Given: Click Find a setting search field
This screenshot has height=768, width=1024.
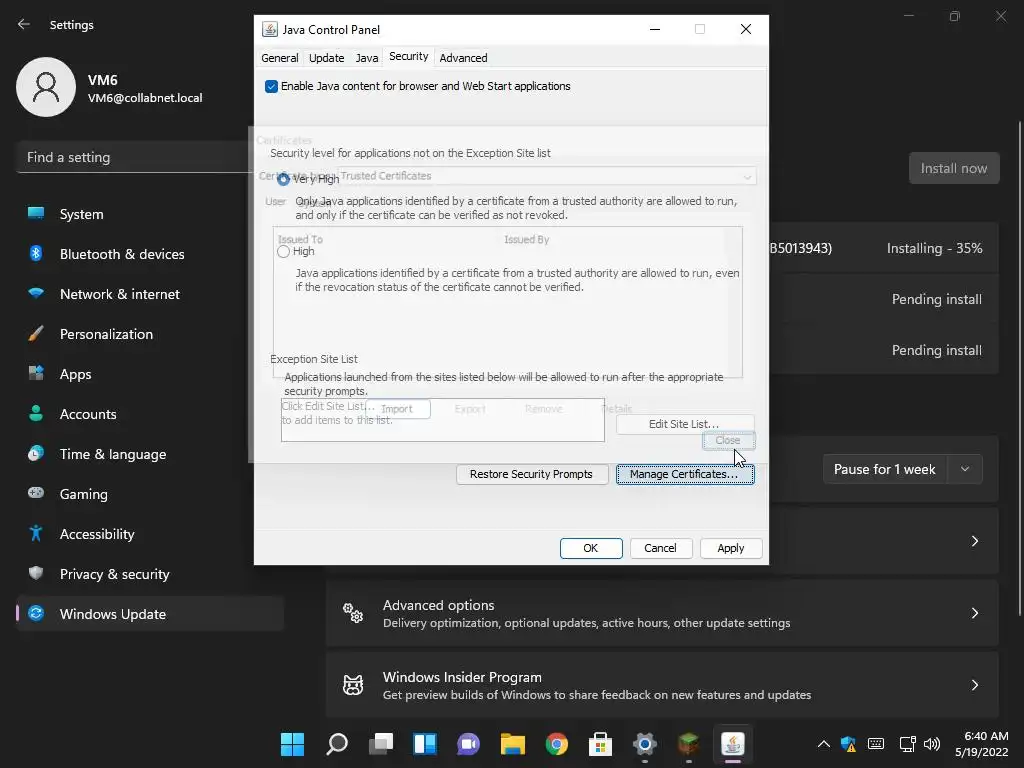Looking at the screenshot, I should tap(134, 157).
